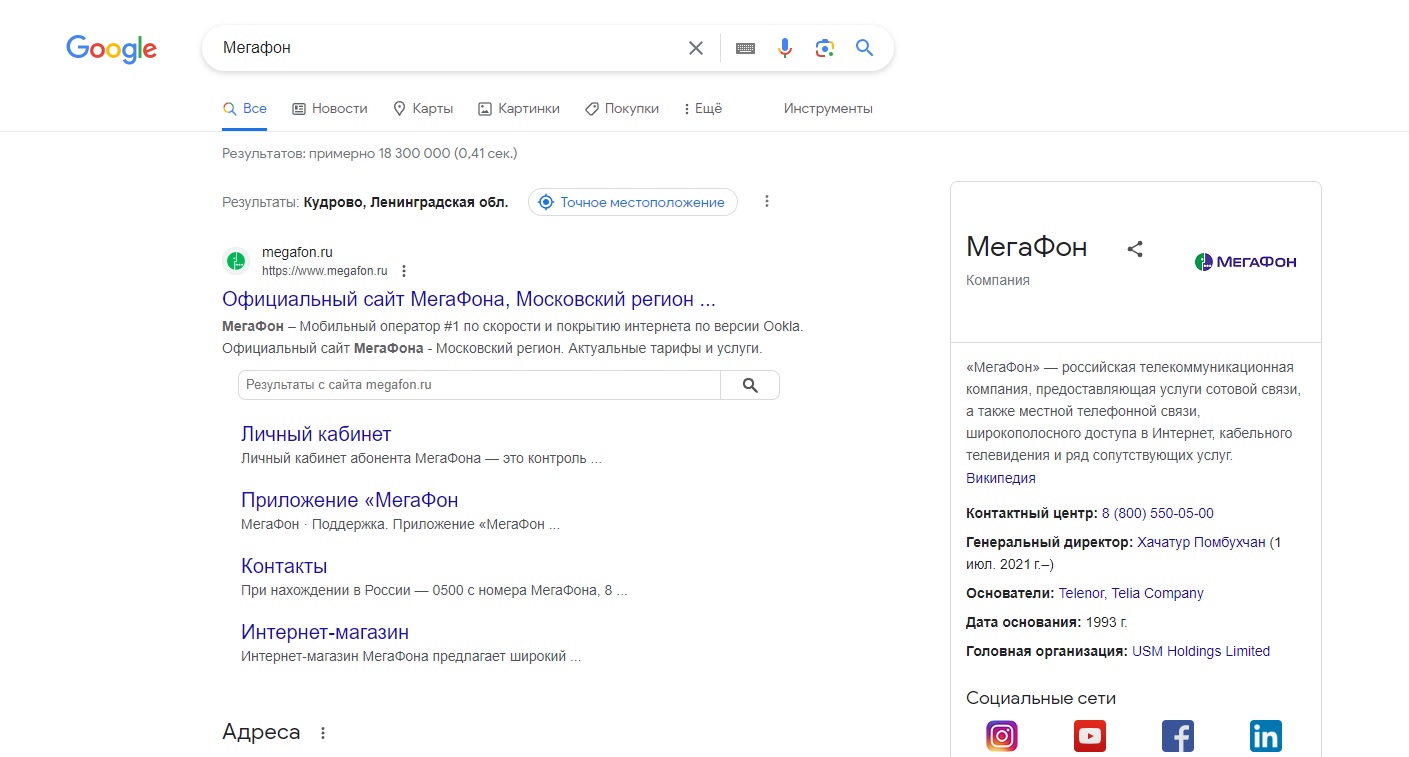This screenshot has width=1409, height=757.
Task: Click search button in megafon.ru site search
Action: (x=750, y=385)
